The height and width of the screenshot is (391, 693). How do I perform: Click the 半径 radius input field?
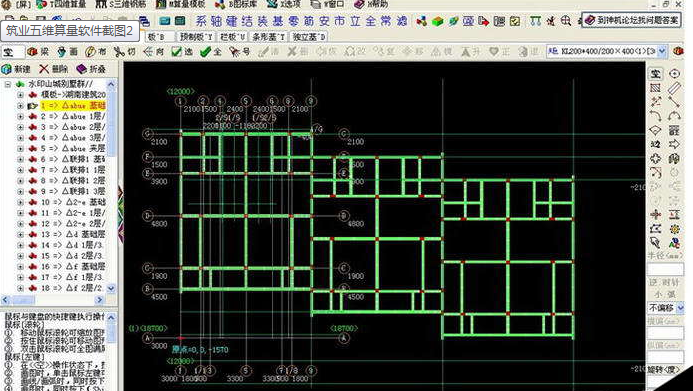(x=666, y=269)
